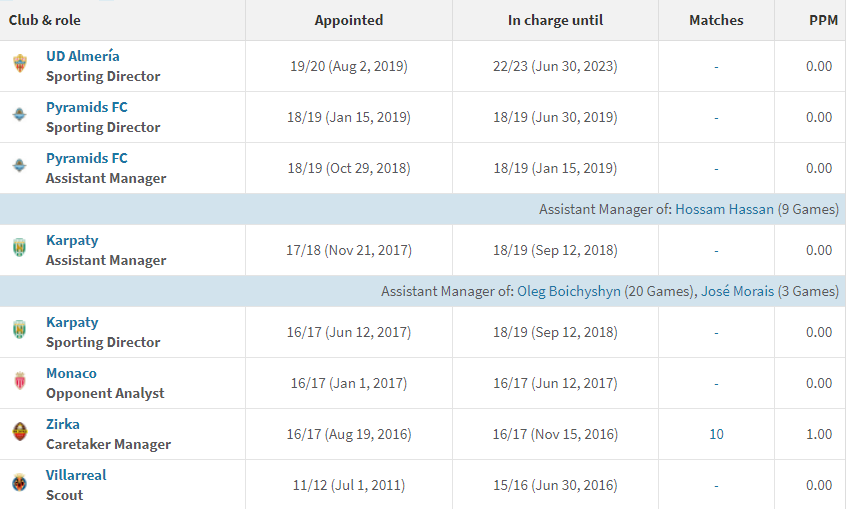Click the UD Almería club crest icon
846x509 pixels.
coord(19,66)
